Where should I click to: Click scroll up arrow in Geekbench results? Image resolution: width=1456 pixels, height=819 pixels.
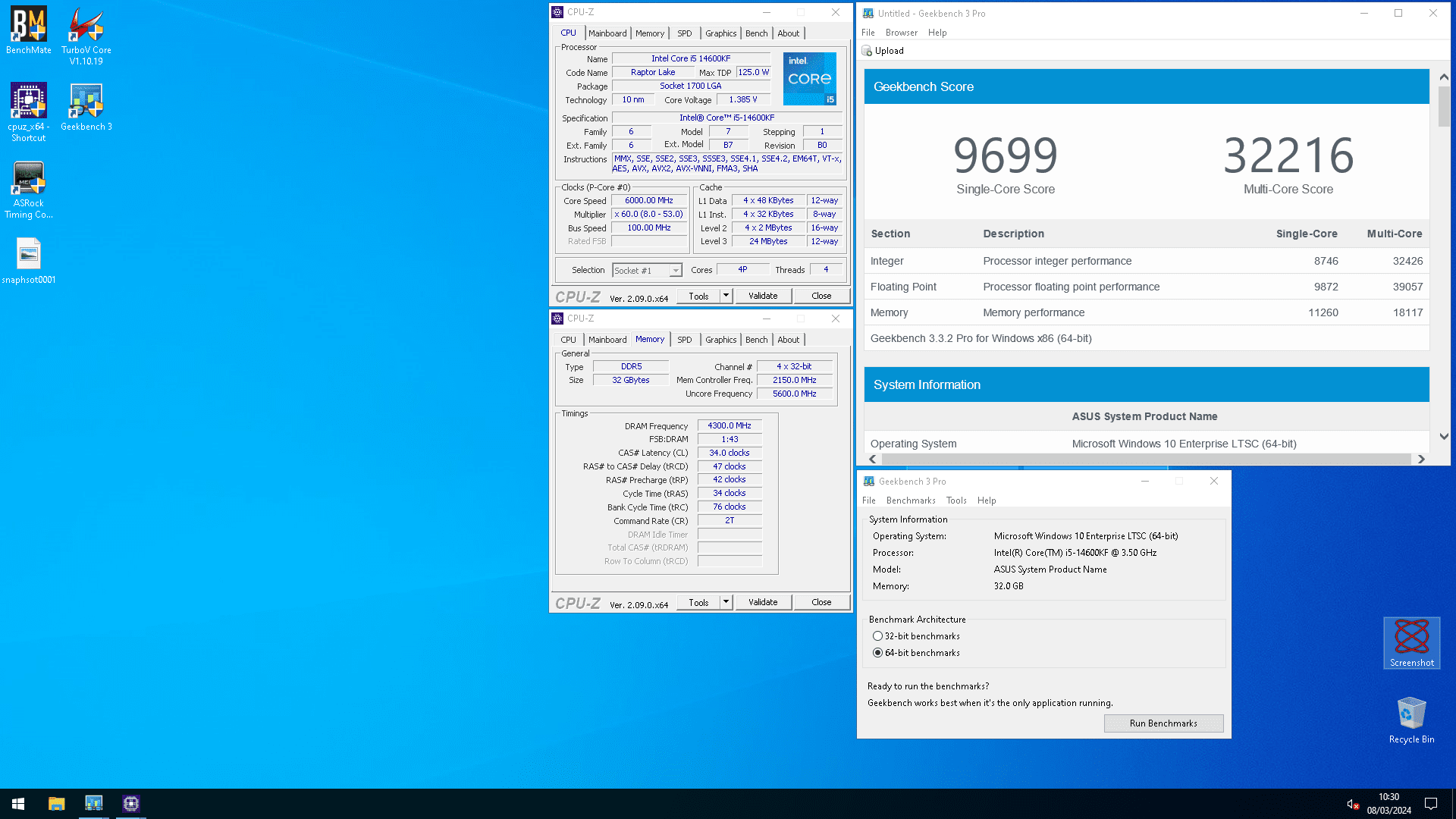tap(1443, 77)
